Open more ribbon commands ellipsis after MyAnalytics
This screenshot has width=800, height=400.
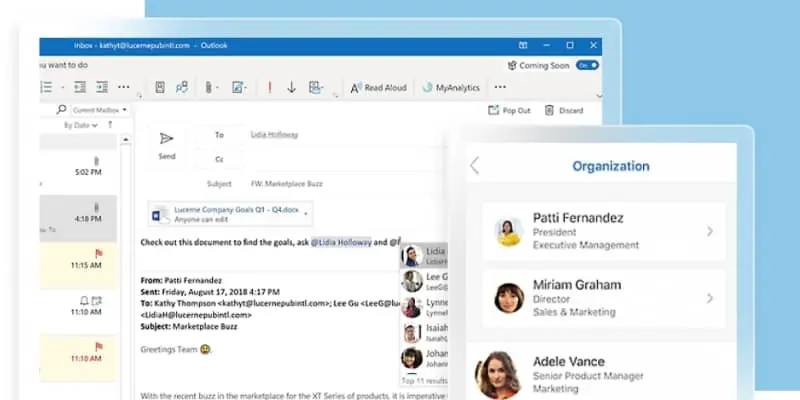500,87
